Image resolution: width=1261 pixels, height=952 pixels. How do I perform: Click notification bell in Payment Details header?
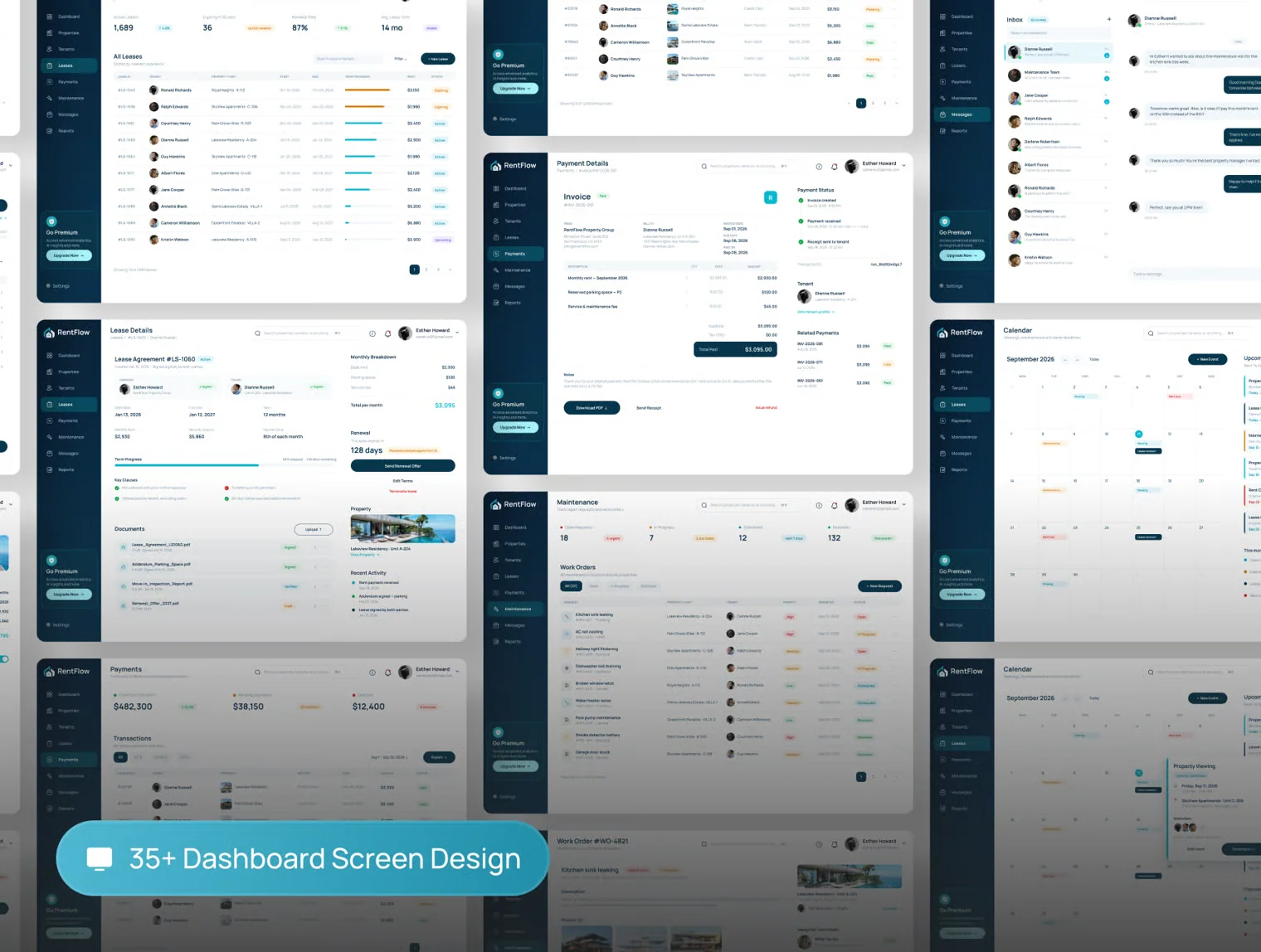tap(835, 167)
